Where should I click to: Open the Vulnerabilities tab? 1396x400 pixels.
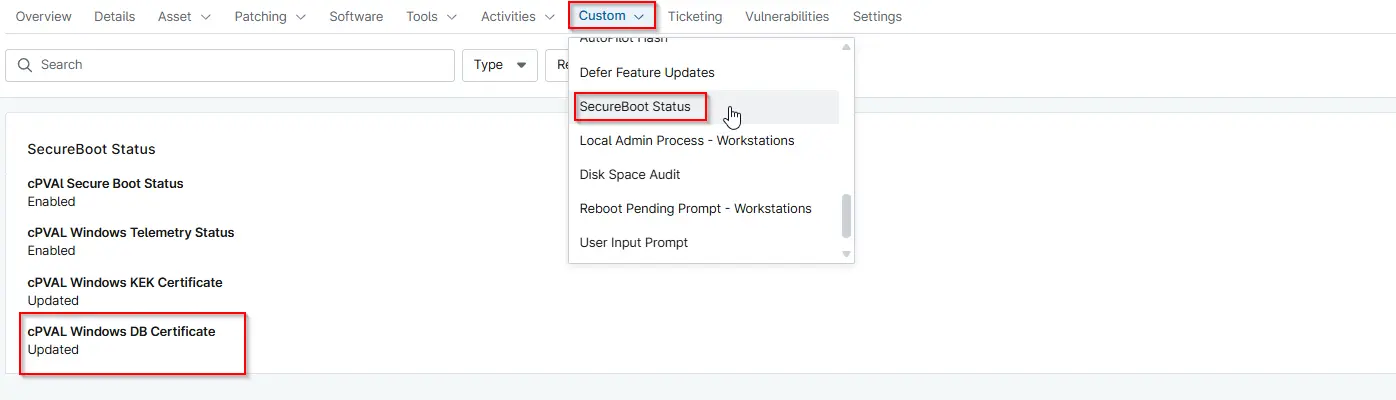pos(787,17)
